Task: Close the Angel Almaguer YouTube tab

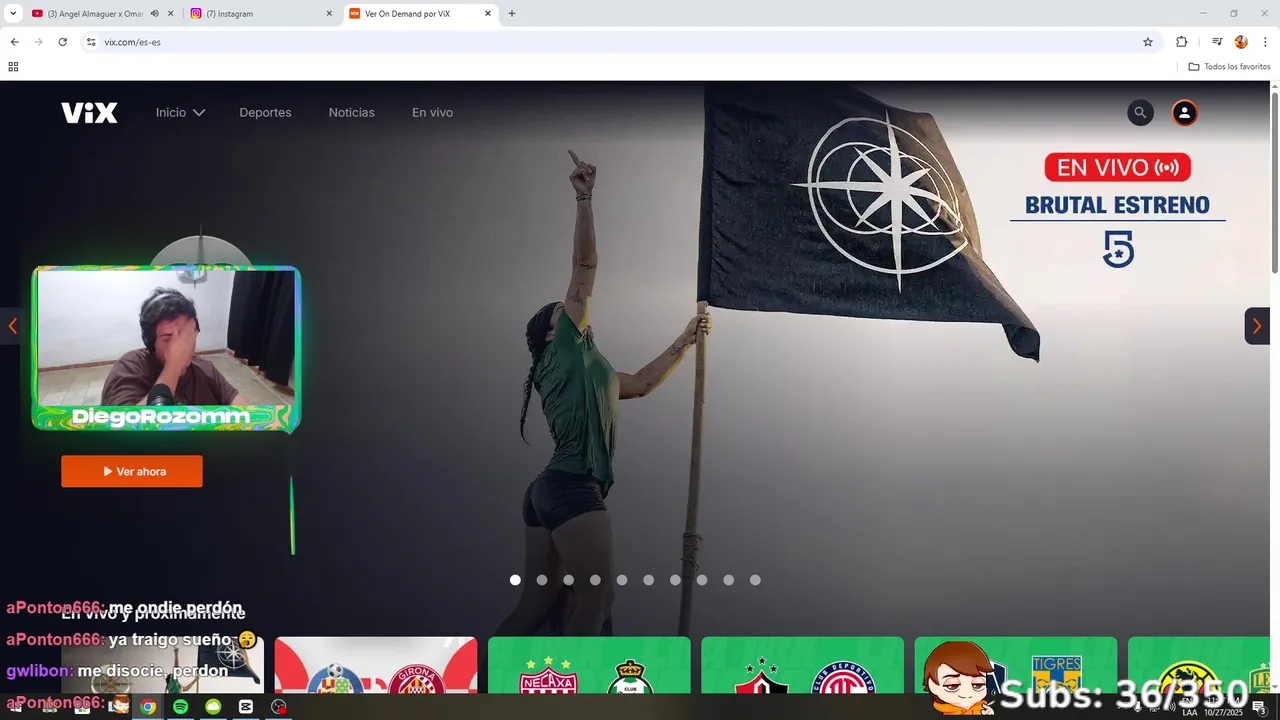Action: [171, 14]
